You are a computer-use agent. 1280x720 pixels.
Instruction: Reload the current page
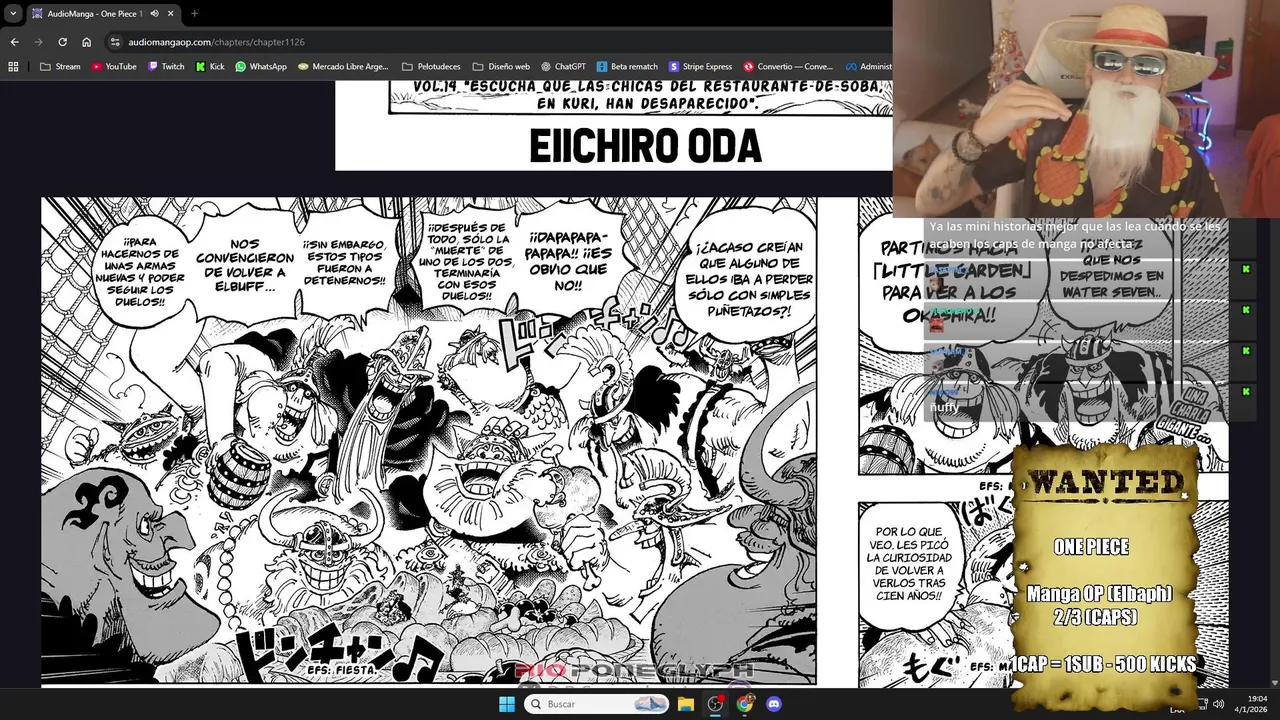pyautogui.click(x=62, y=42)
